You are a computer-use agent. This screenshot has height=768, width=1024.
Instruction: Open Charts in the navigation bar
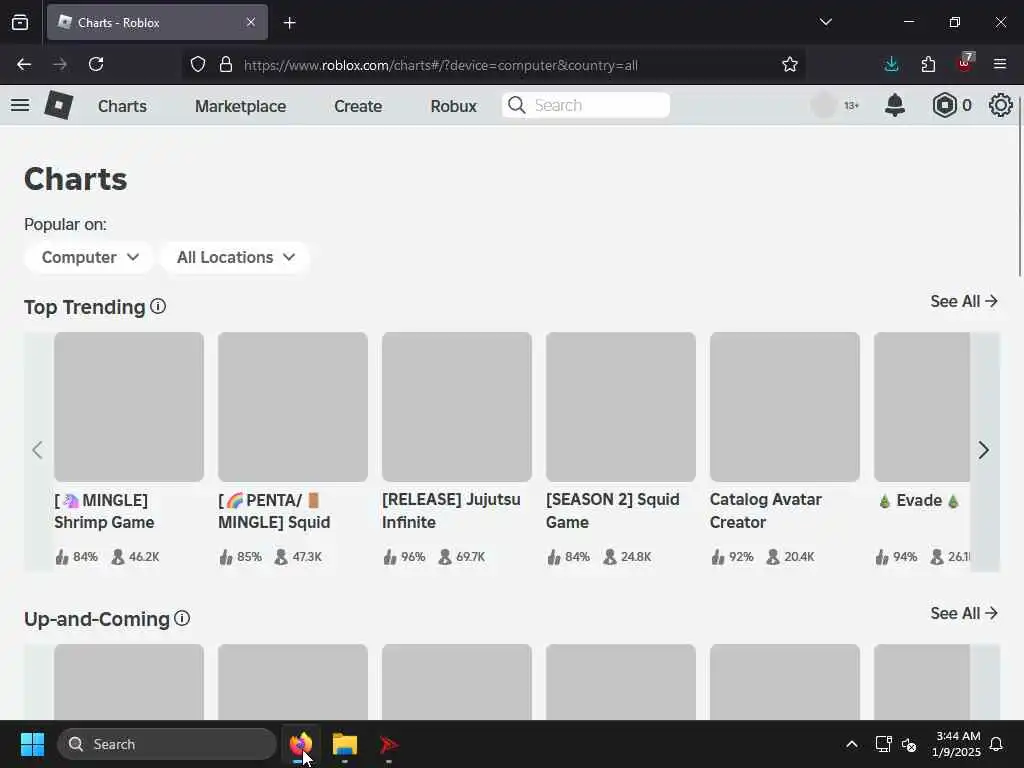(122, 106)
